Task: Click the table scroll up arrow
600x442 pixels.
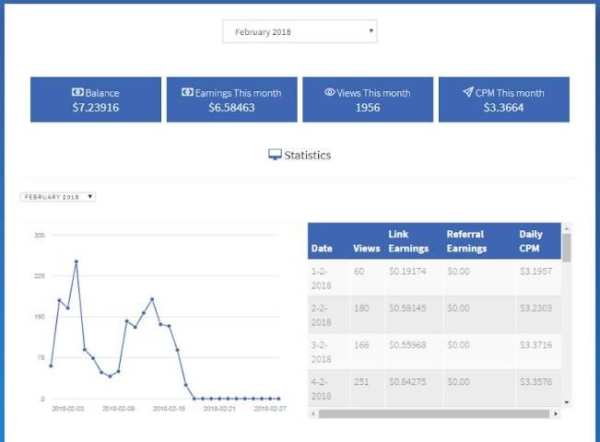Action: 567,228
